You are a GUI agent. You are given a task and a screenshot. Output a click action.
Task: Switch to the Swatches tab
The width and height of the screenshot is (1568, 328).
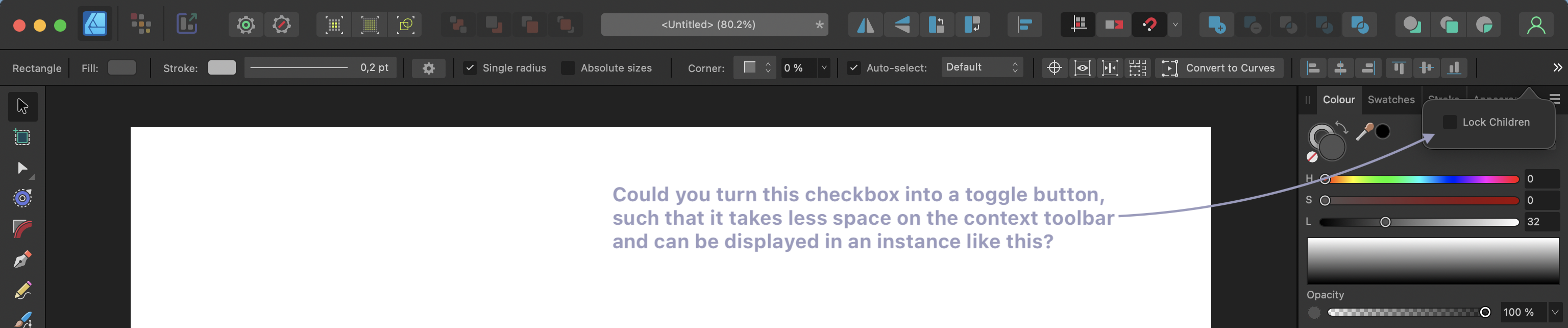pos(1391,100)
